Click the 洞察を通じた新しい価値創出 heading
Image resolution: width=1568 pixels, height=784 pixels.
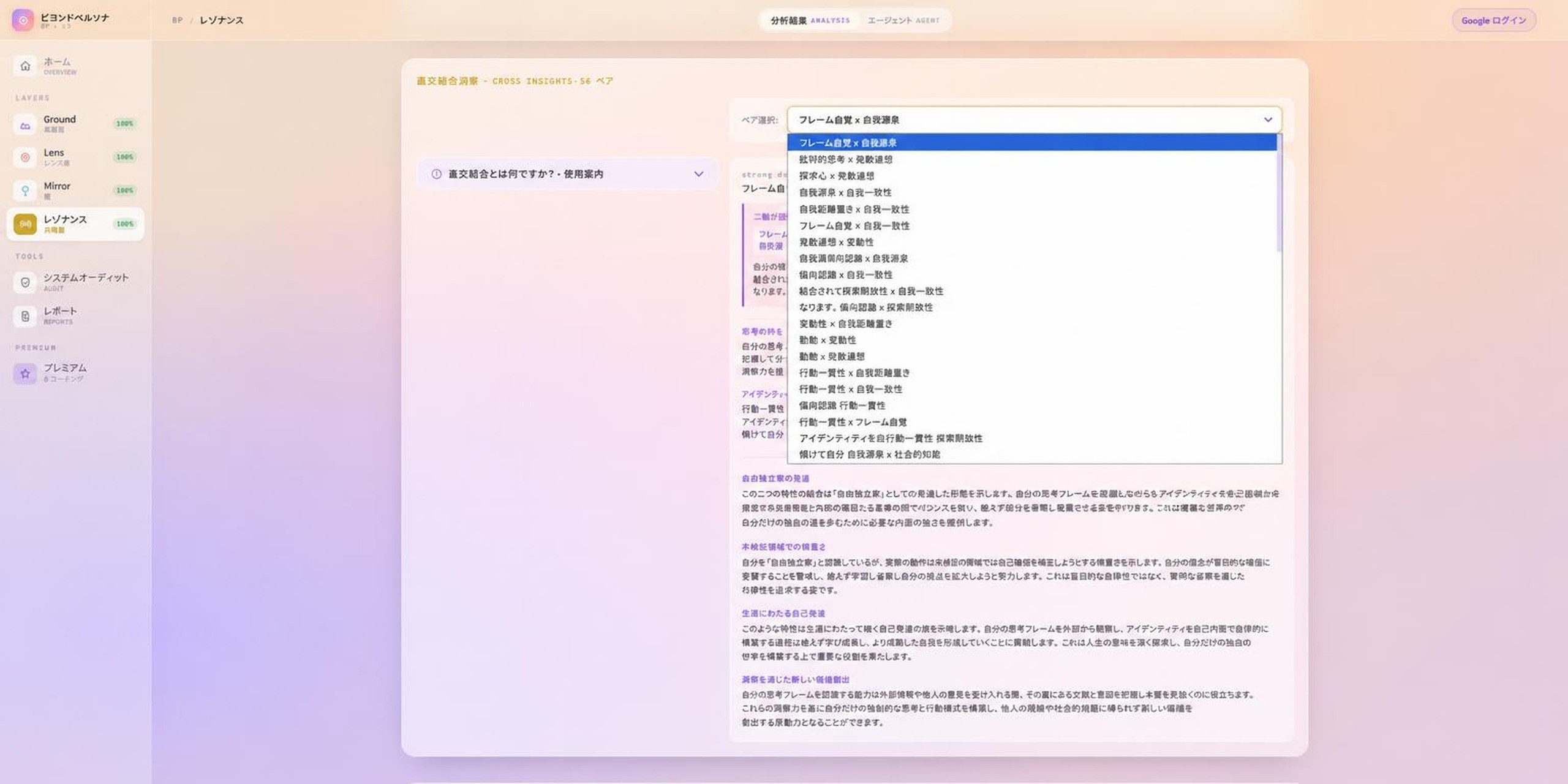[795, 679]
